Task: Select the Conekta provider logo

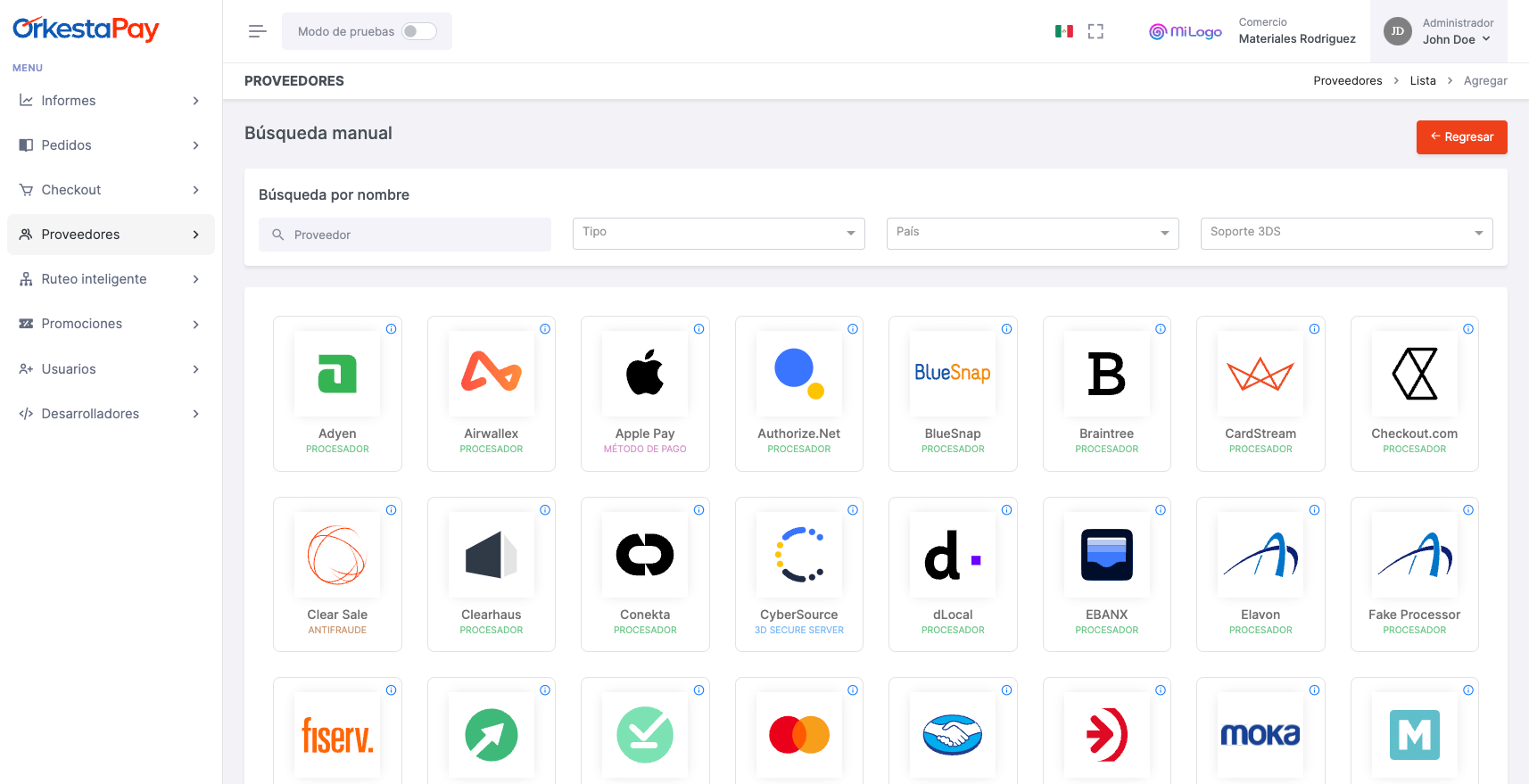Action: [645, 555]
